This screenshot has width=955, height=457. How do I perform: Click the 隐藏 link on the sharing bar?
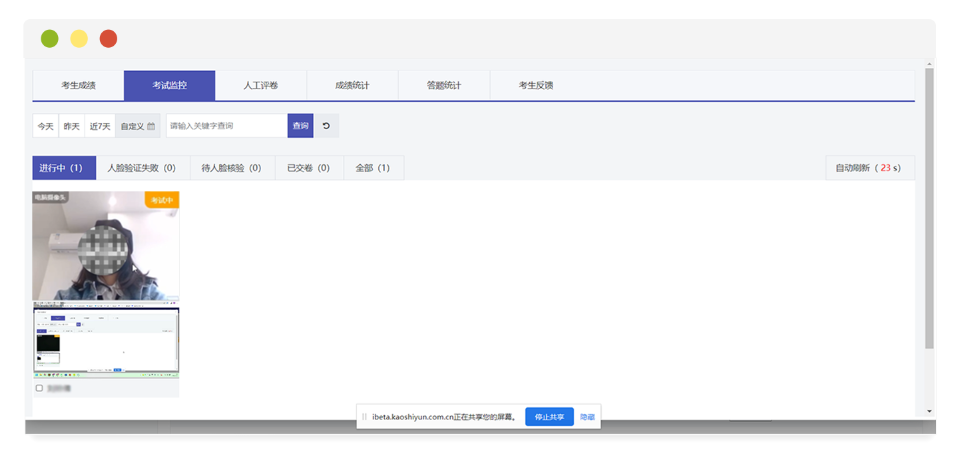tap(587, 417)
